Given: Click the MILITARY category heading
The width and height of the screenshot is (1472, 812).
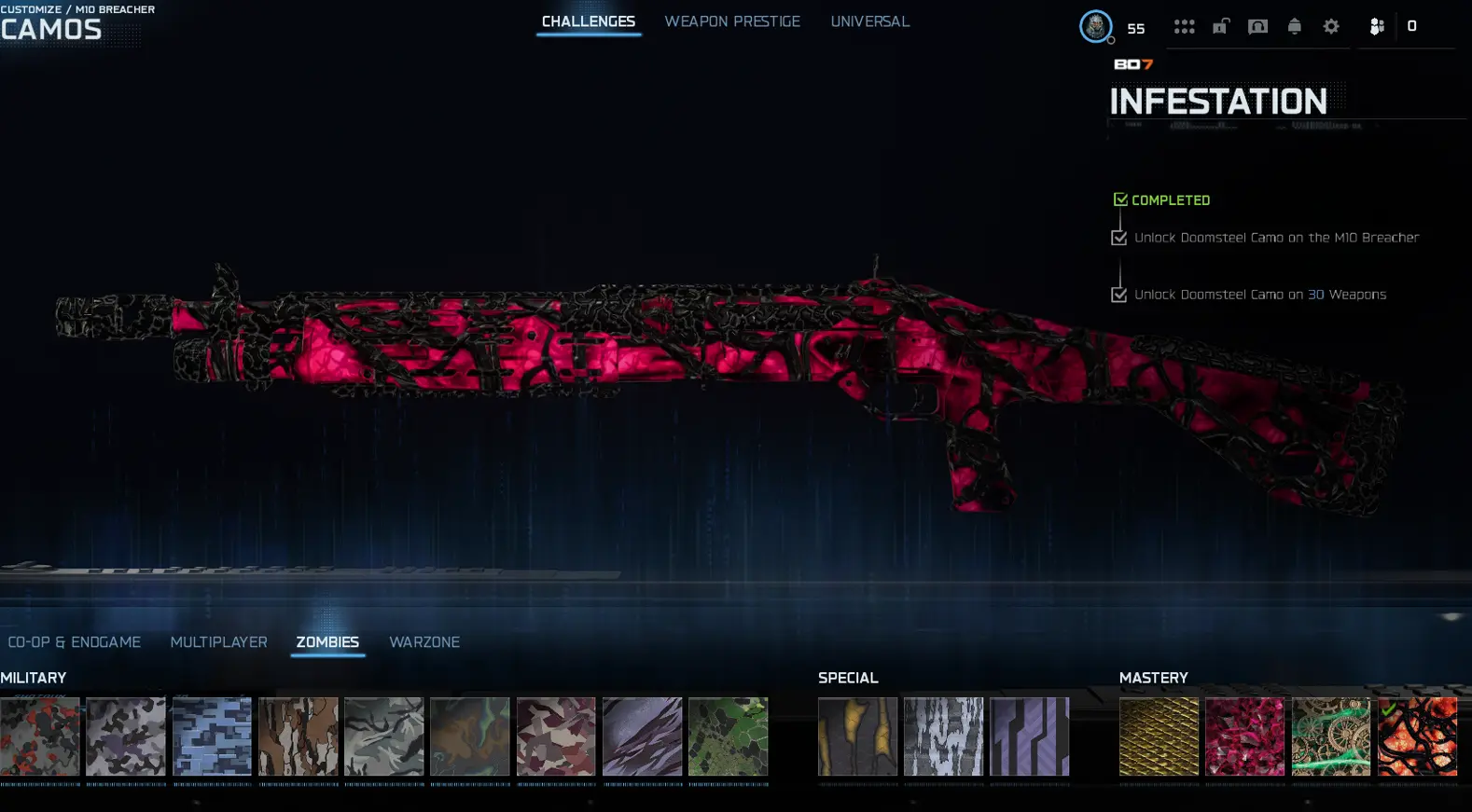Looking at the screenshot, I should click(x=34, y=678).
